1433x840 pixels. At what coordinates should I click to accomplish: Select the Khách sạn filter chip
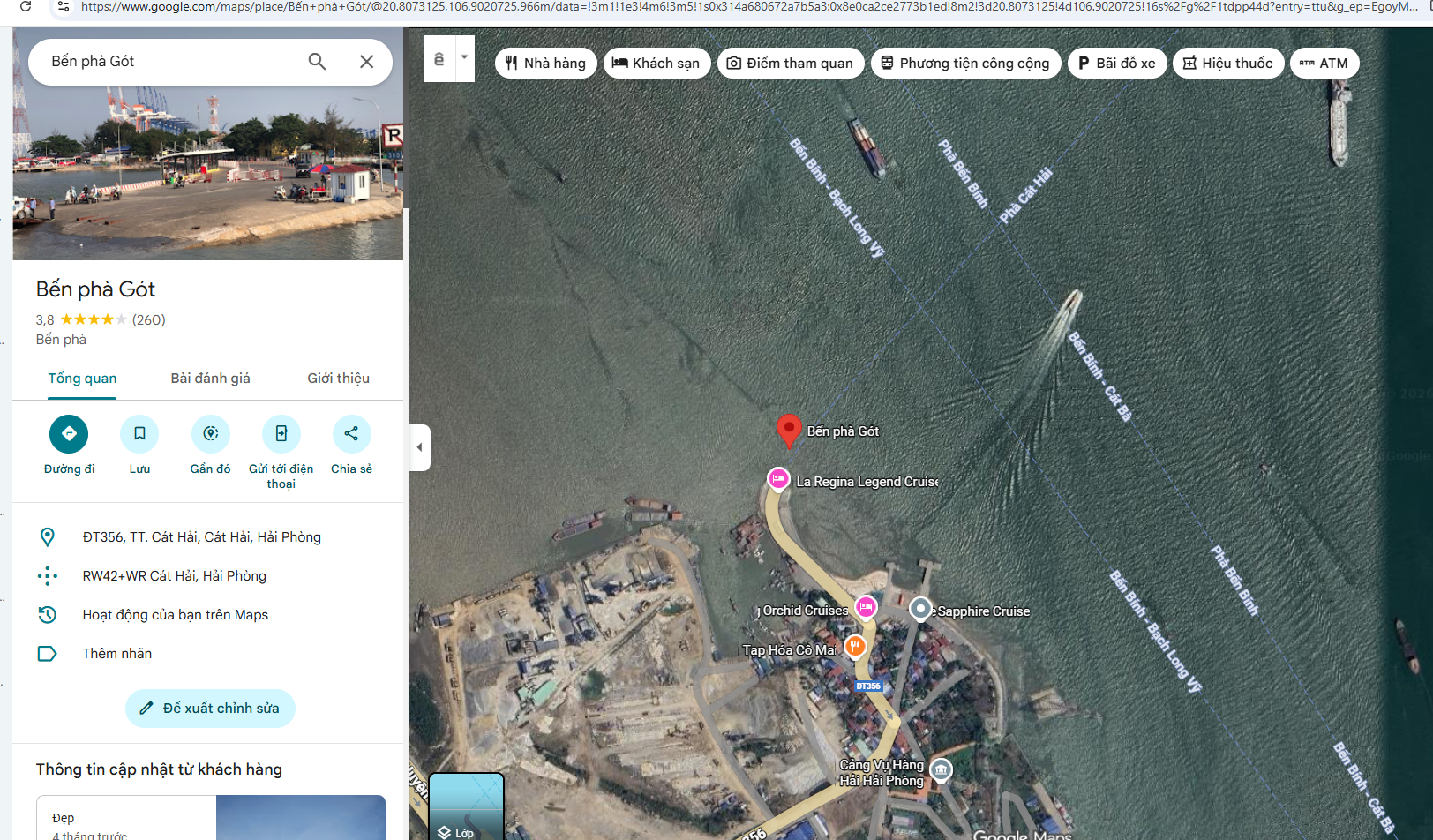pos(656,64)
